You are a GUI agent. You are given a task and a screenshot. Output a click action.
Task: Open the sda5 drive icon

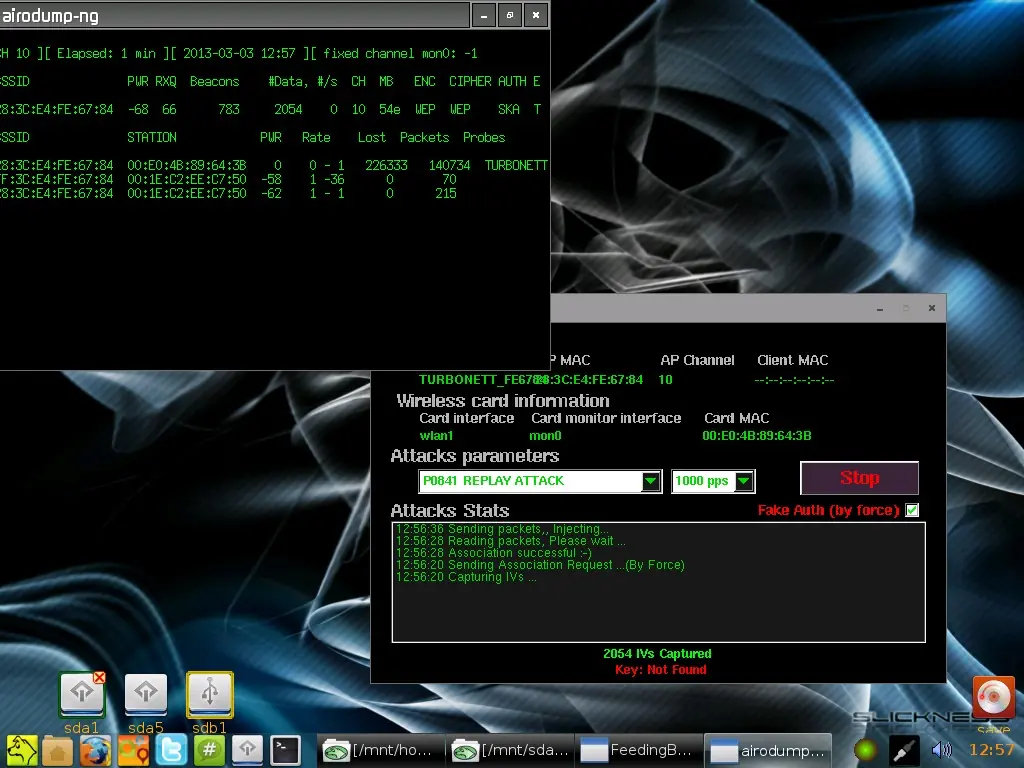(146, 694)
